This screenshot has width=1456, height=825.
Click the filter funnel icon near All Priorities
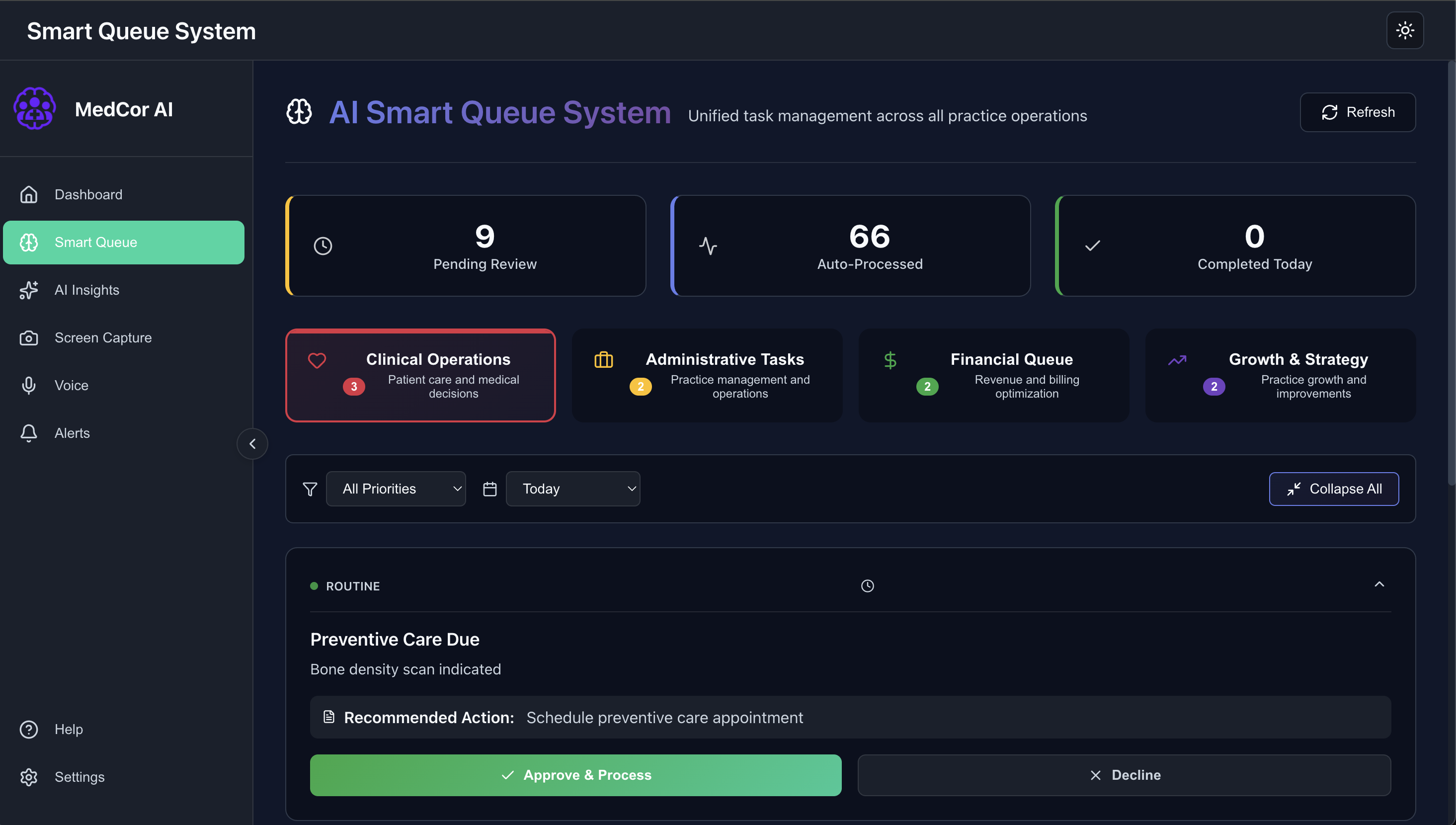(310, 489)
